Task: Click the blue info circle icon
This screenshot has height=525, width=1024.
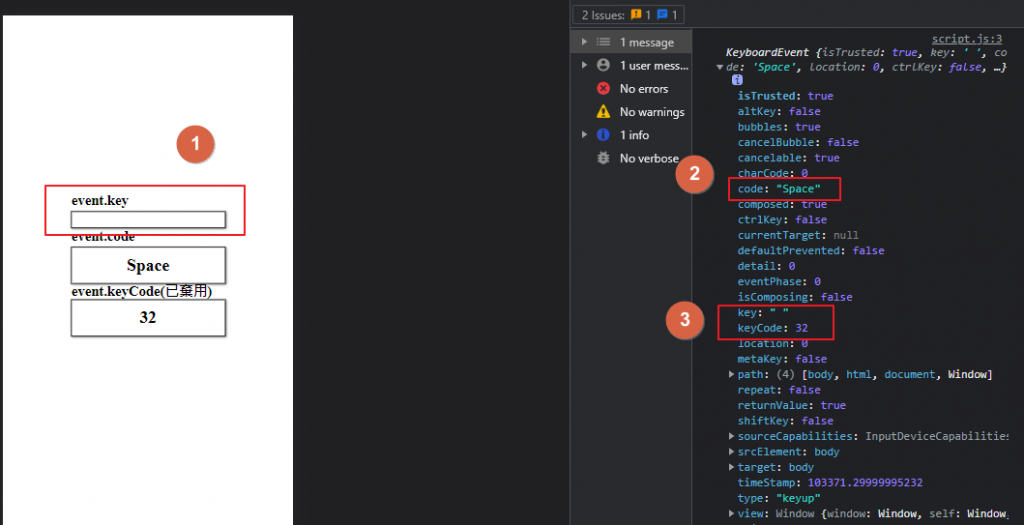Action: pos(603,135)
